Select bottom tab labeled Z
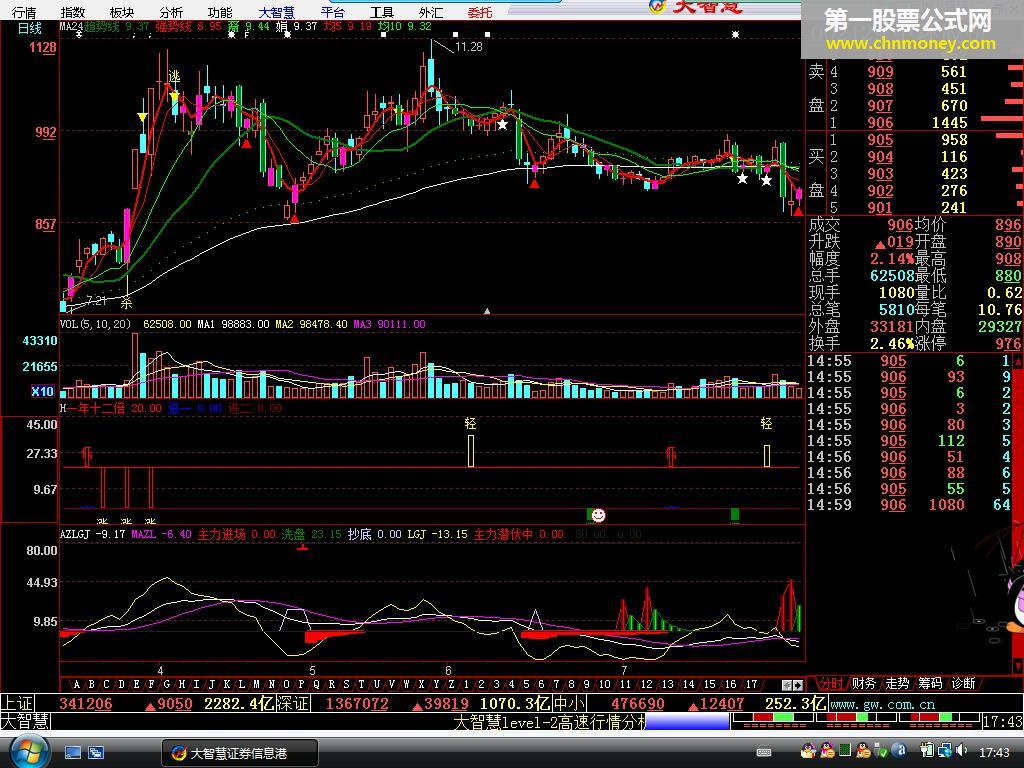This screenshot has width=1024, height=768. pyautogui.click(x=451, y=684)
